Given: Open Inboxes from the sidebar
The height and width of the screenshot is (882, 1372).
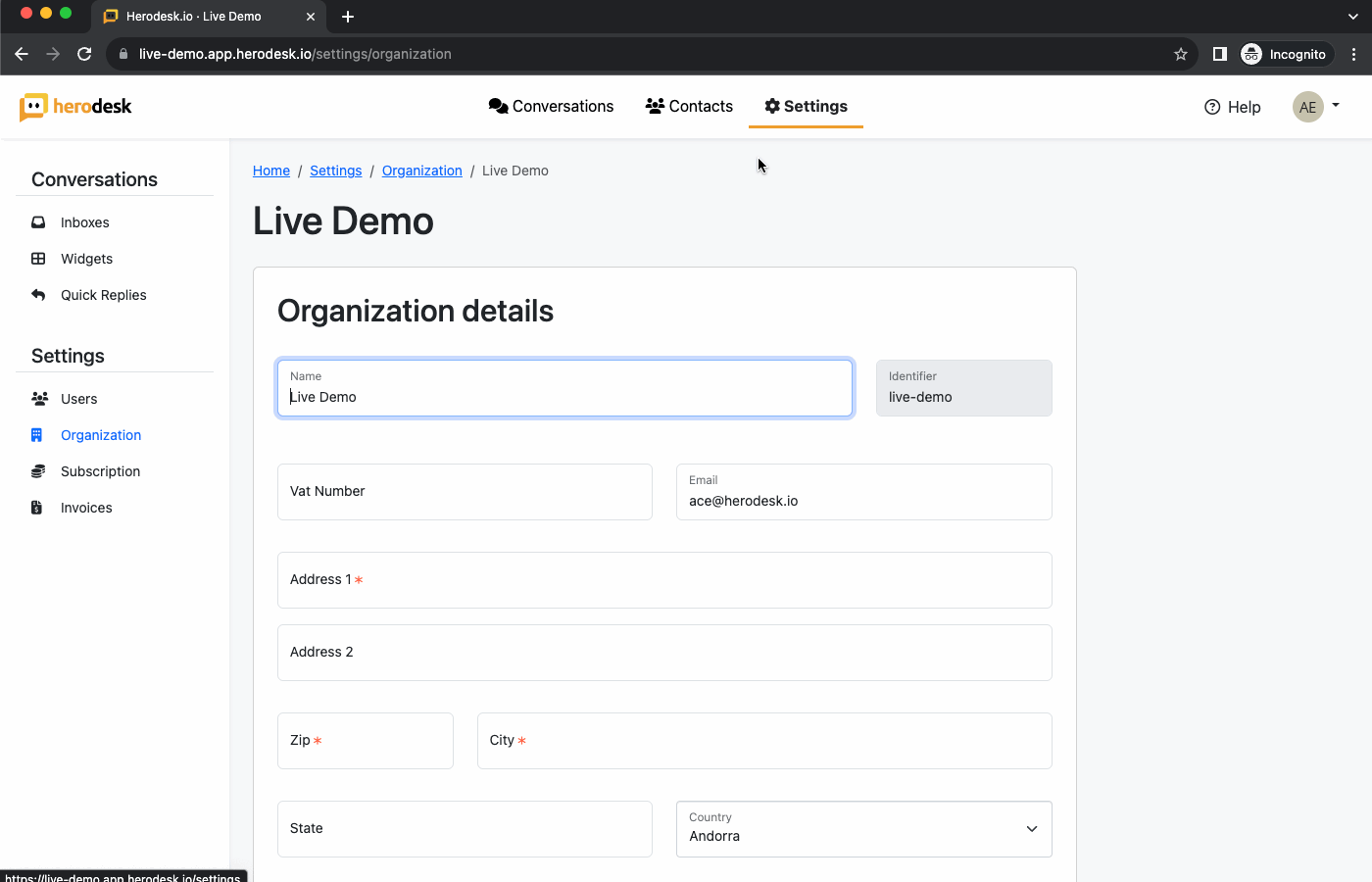Looking at the screenshot, I should pos(84,222).
